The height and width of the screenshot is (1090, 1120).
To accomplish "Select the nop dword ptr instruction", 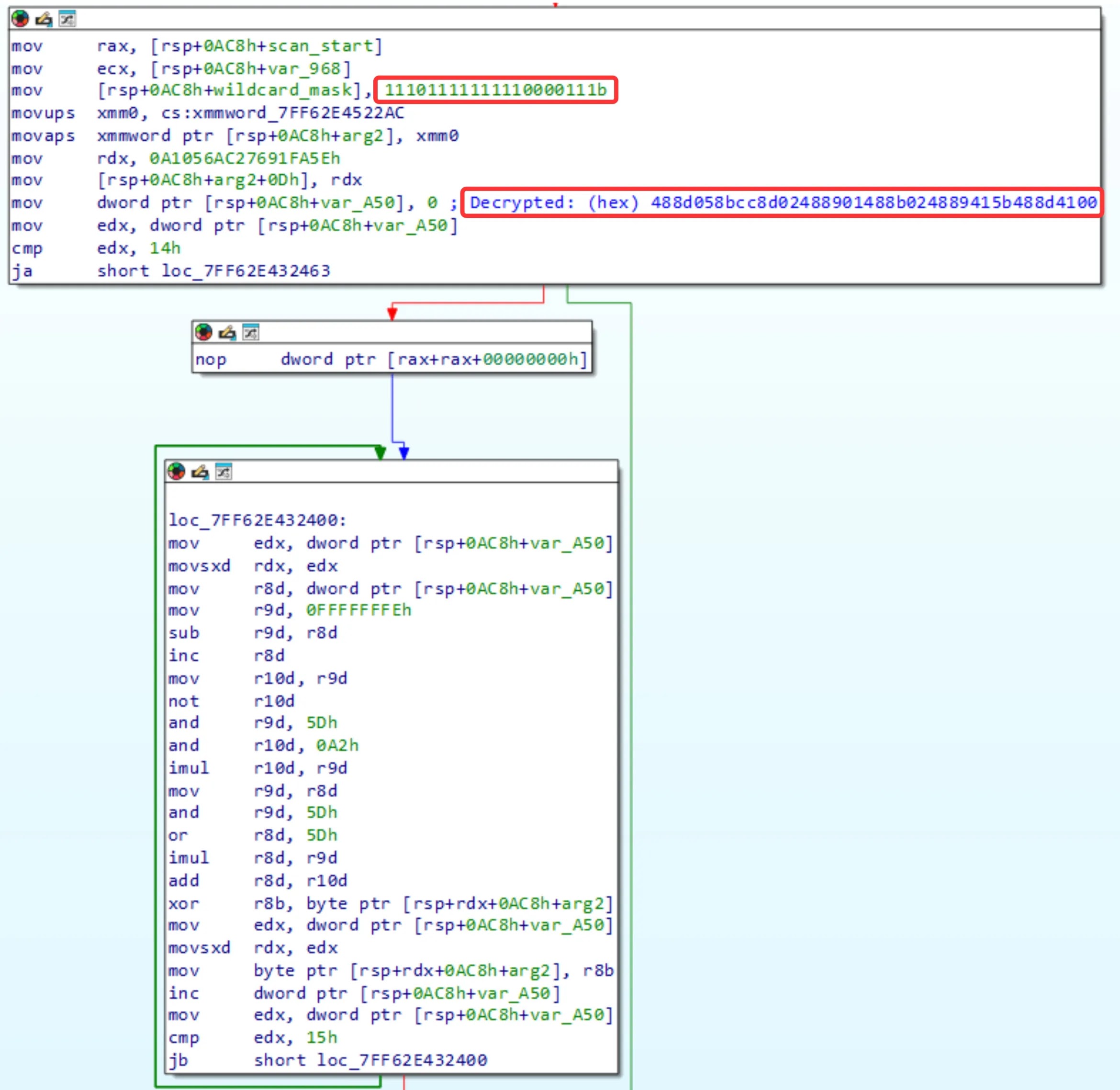I will pyautogui.click(x=391, y=359).
